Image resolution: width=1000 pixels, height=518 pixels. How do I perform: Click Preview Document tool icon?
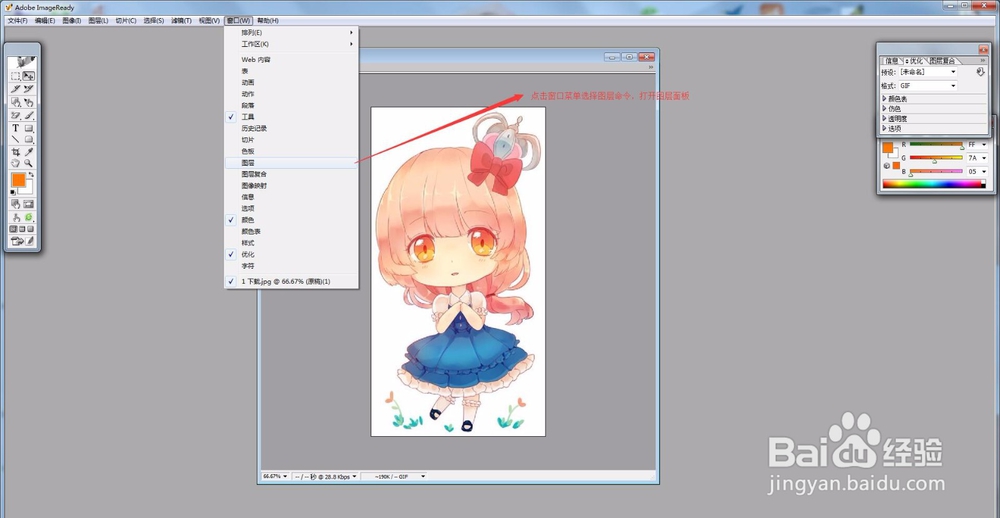(x=15, y=217)
